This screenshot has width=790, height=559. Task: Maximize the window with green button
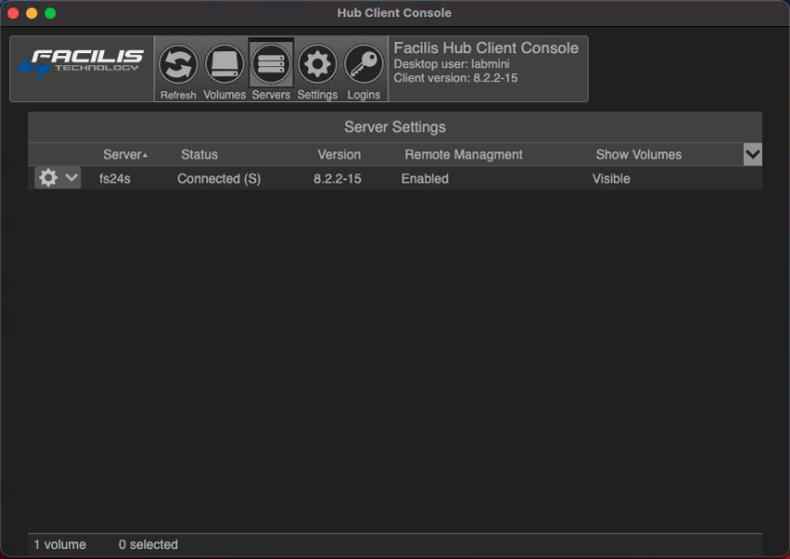click(50, 13)
